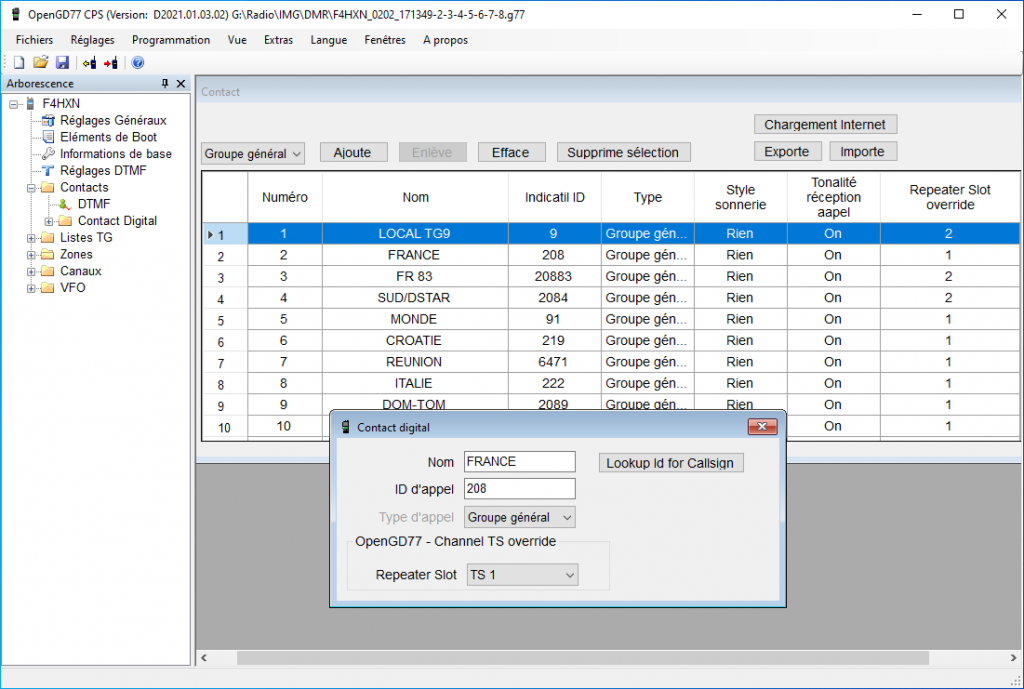This screenshot has height=689, width=1024.
Task: Open the Extras menu
Action: coord(278,40)
